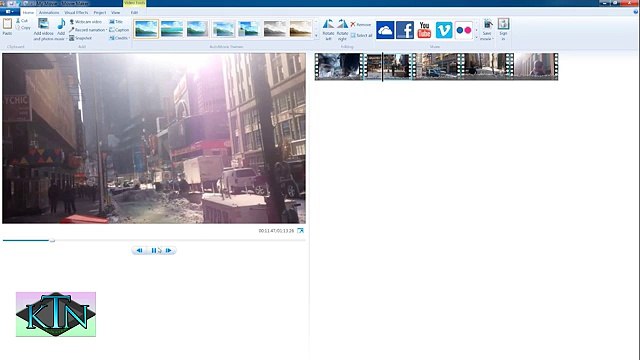Go to previous frame
The image size is (640, 360).
pos(139,250)
